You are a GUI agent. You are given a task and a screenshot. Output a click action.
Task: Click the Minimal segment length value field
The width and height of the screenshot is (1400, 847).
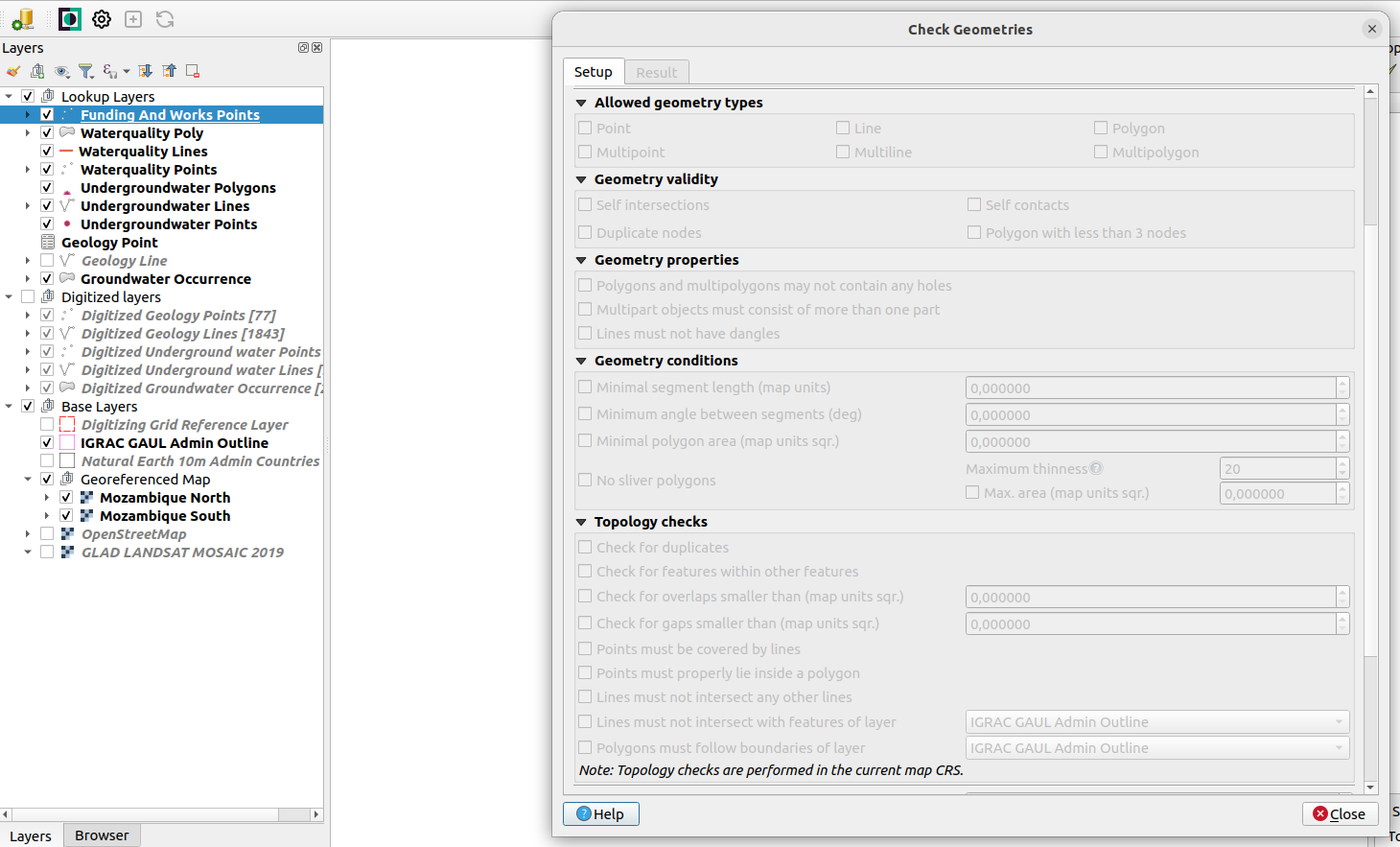1151,388
